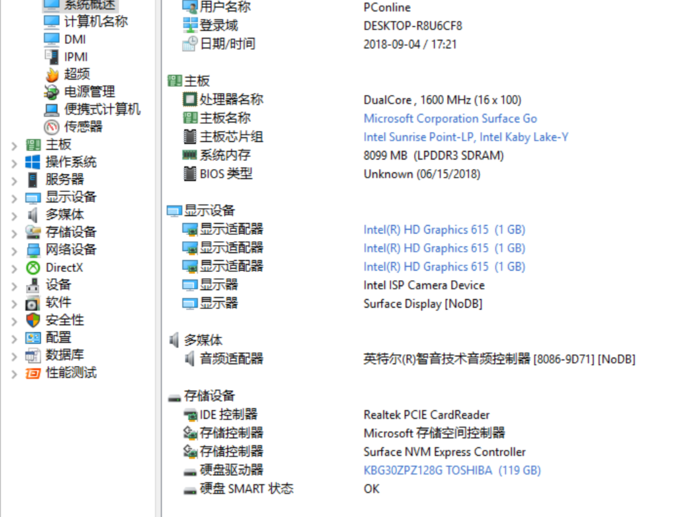The height and width of the screenshot is (517, 700).
Task: Click the 主板 motherboard icon in sidebar
Action: 33,145
